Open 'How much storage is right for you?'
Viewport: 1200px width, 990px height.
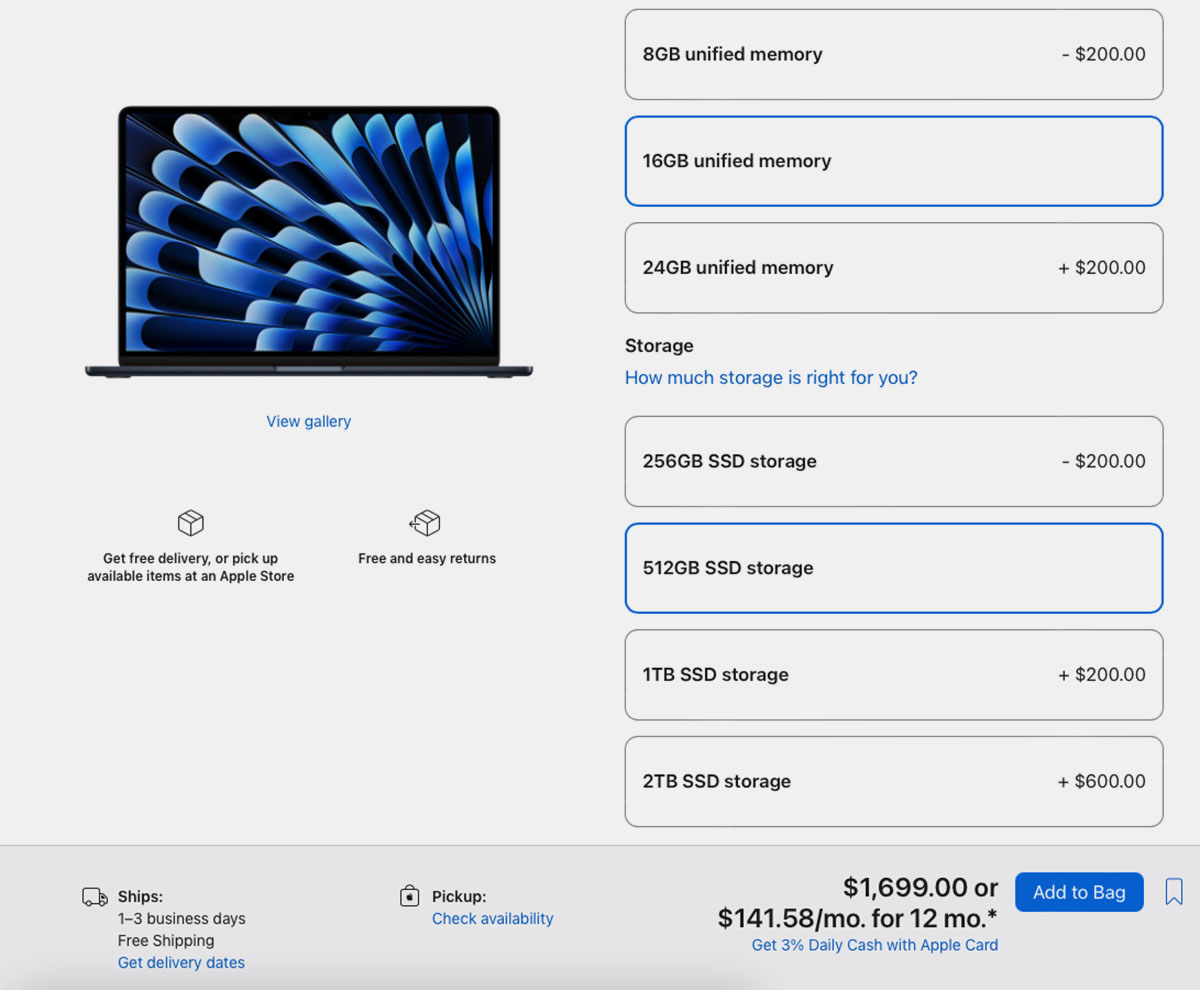pyautogui.click(x=770, y=378)
